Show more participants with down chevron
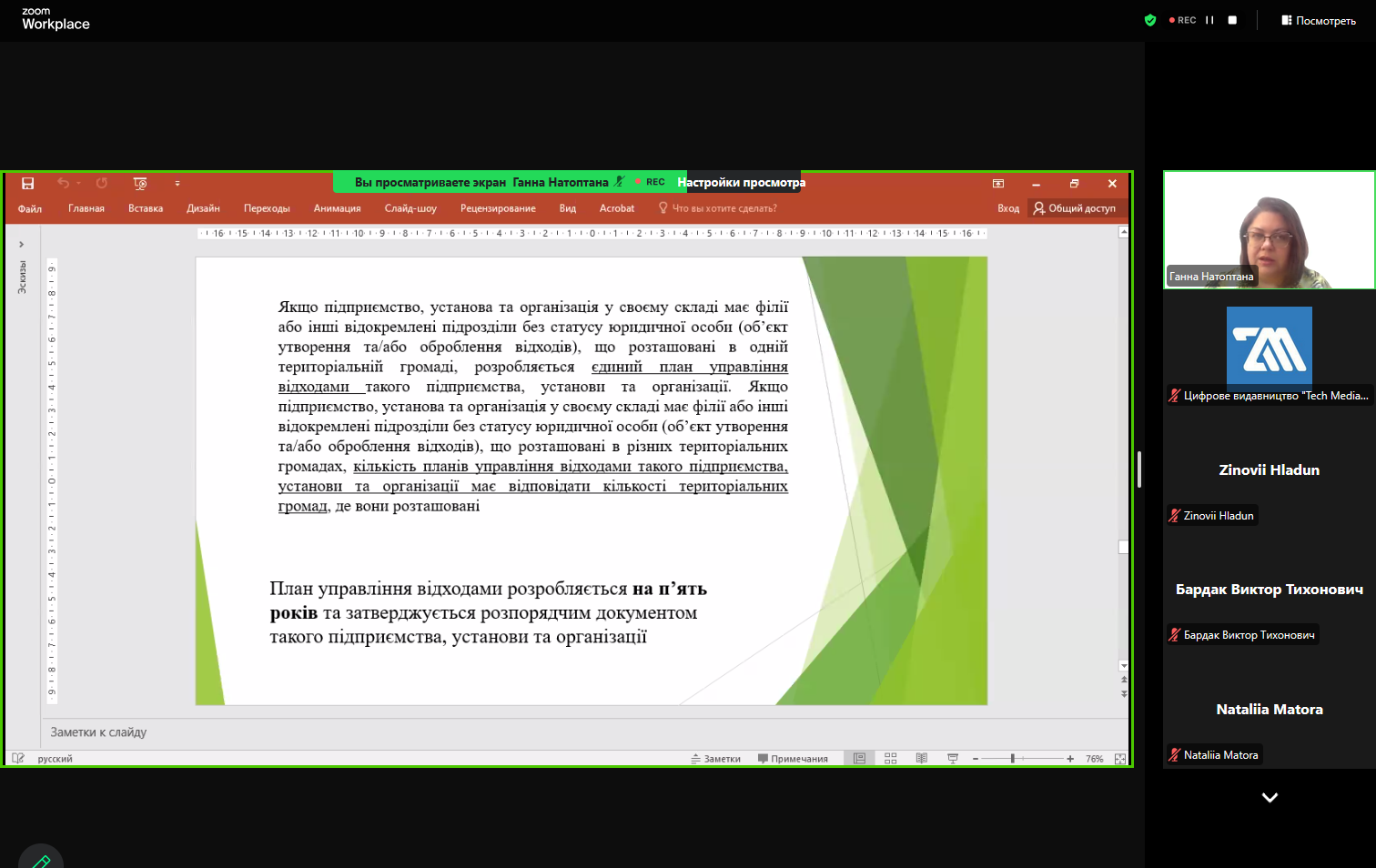Screen dimensions: 1376x868 [x=1270, y=798]
